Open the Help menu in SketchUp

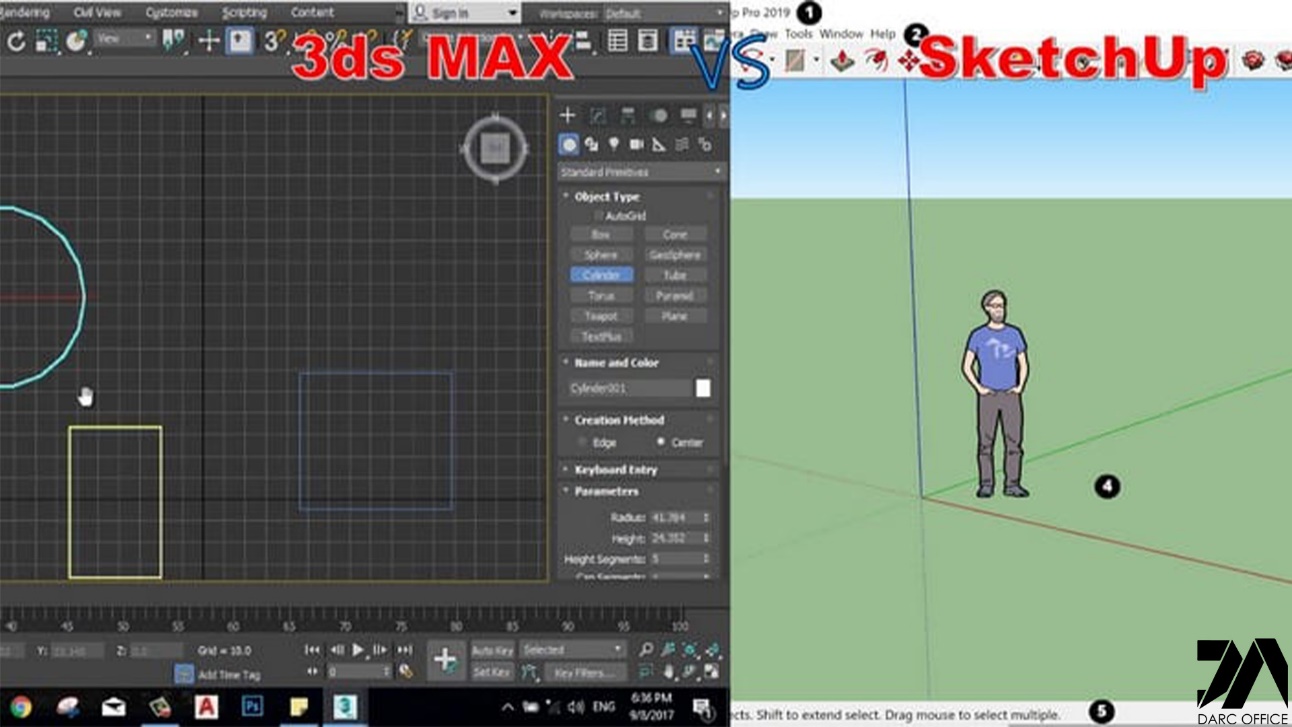point(883,34)
